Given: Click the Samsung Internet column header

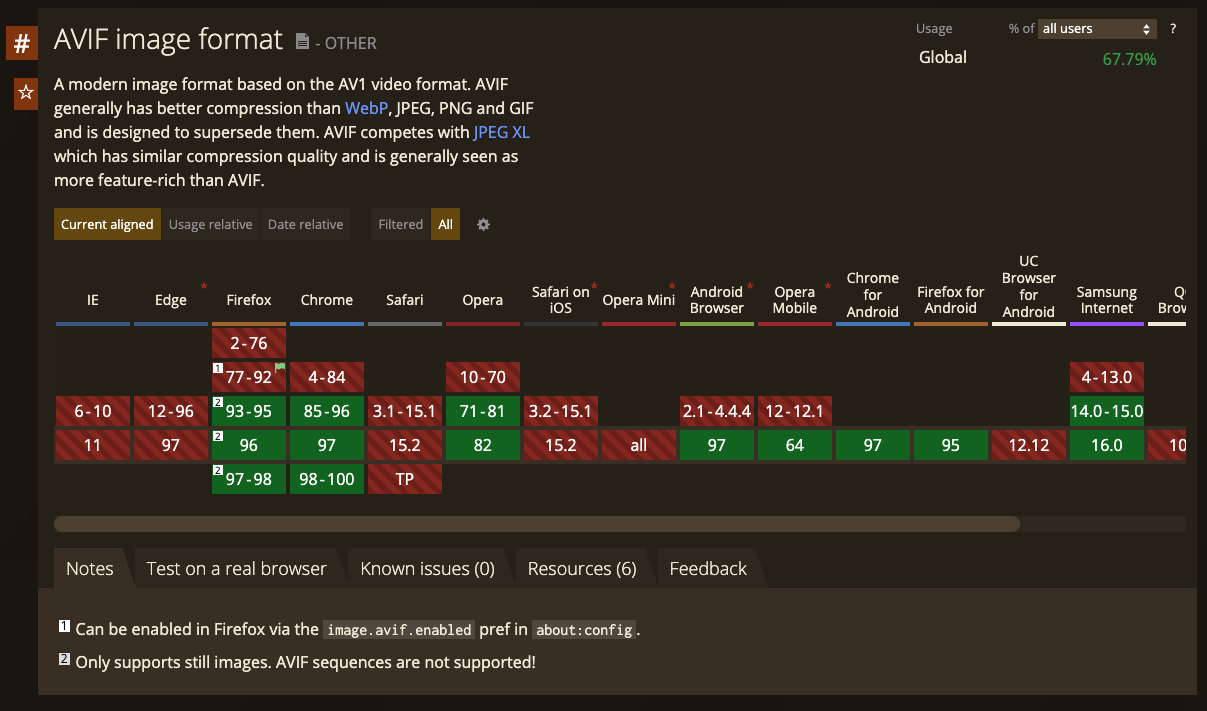Looking at the screenshot, I should [1107, 300].
